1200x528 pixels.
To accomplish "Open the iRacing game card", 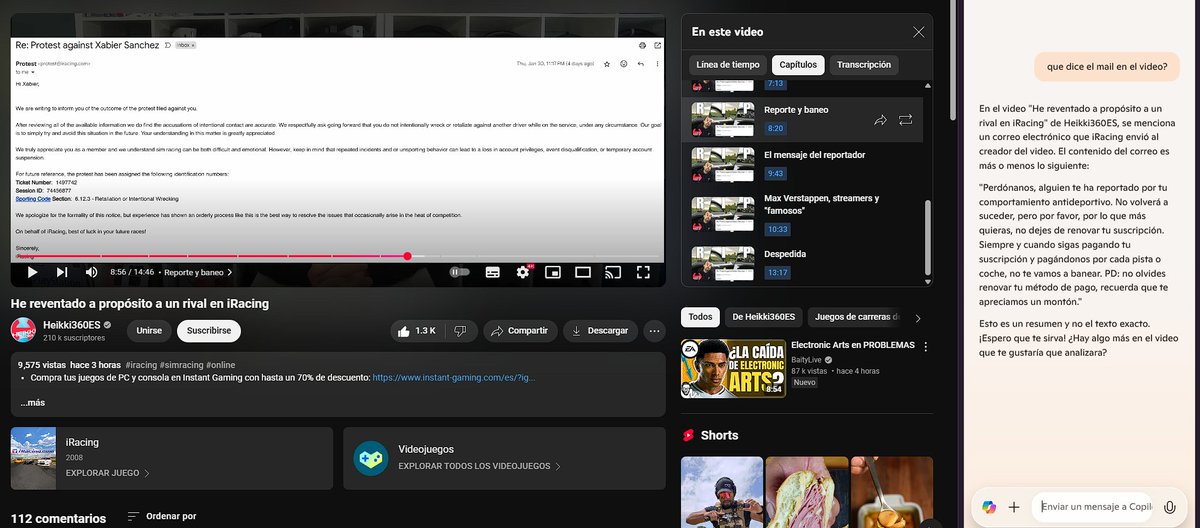I will point(172,458).
